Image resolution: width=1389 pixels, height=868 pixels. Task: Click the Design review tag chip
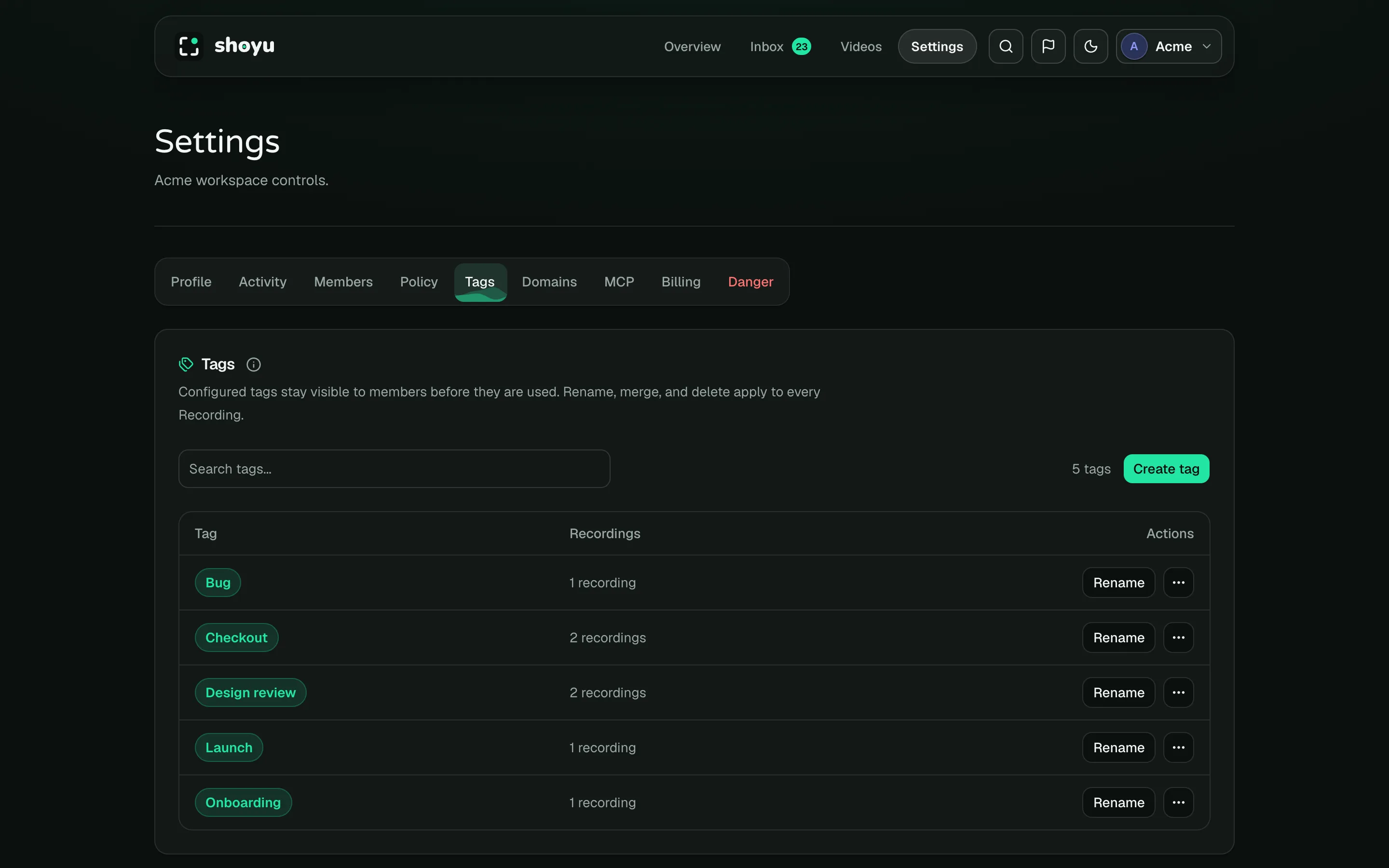(250, 693)
